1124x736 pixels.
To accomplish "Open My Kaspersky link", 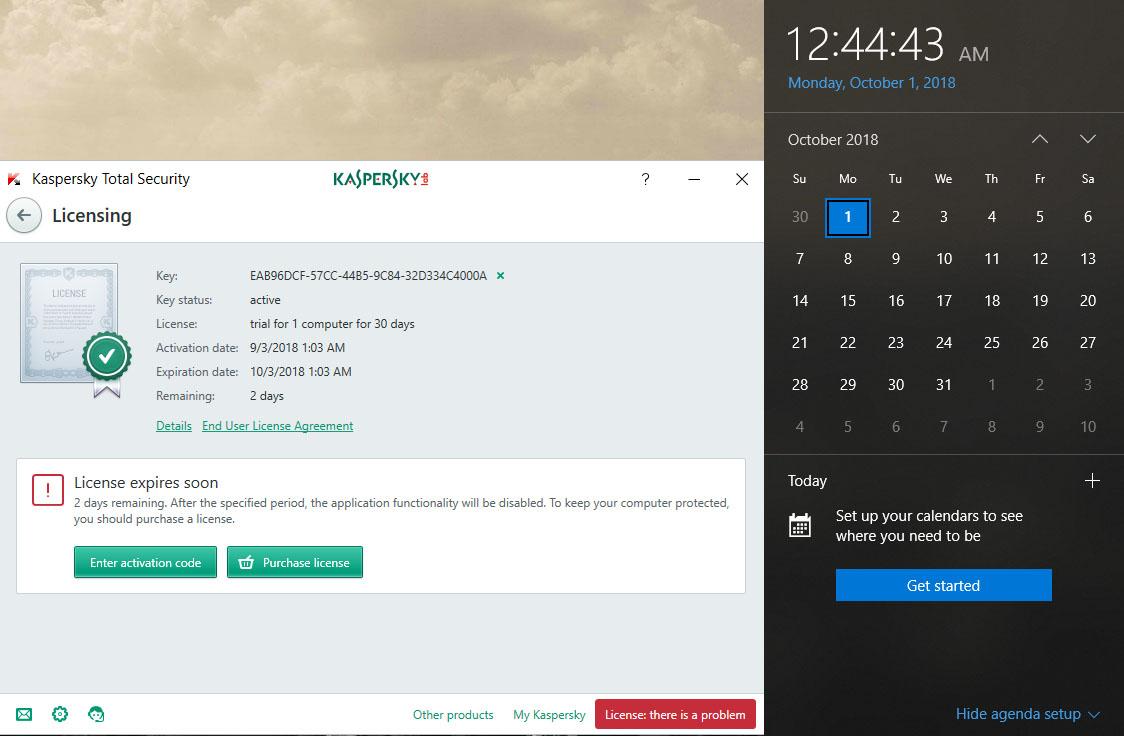I will tap(549, 715).
